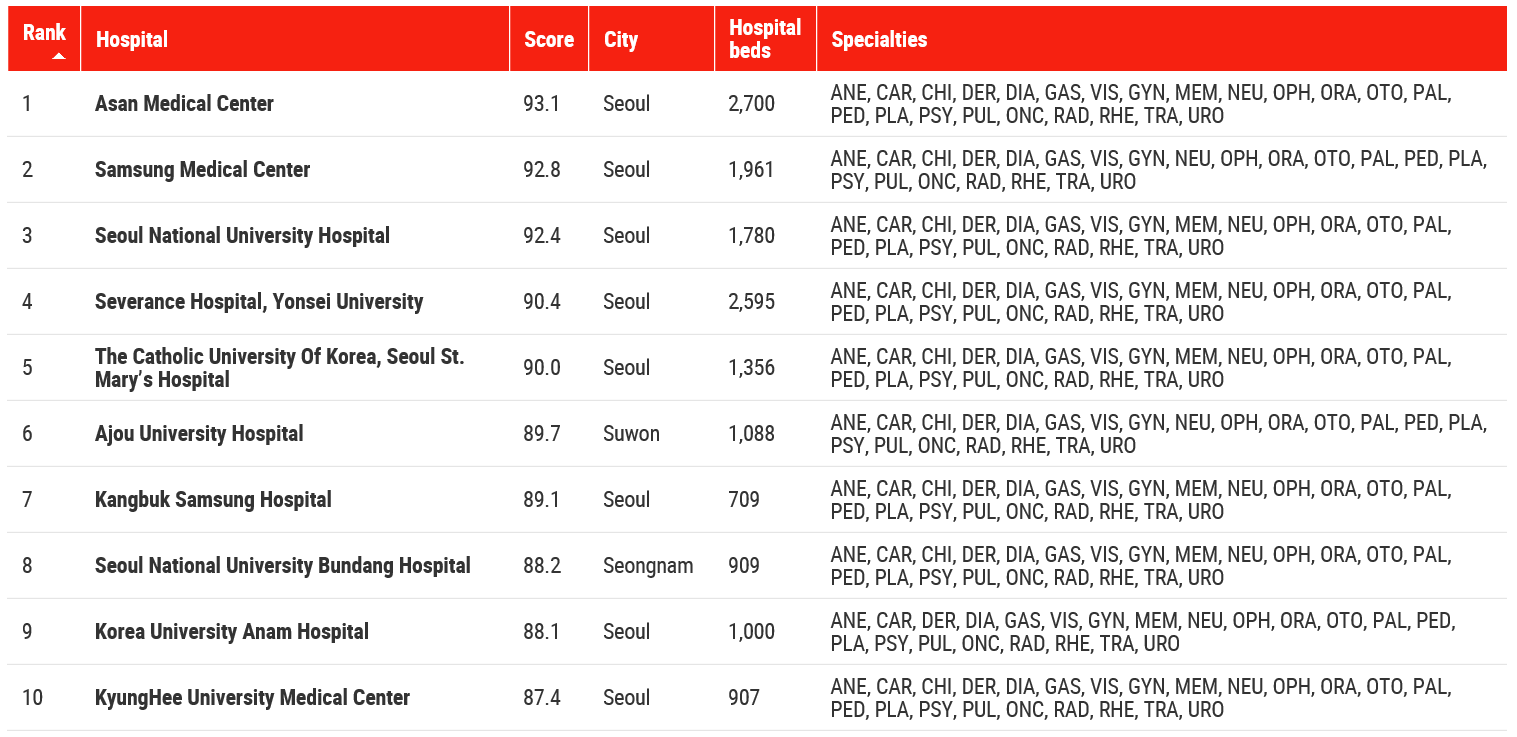Sort table by Hospital column header

click(132, 40)
